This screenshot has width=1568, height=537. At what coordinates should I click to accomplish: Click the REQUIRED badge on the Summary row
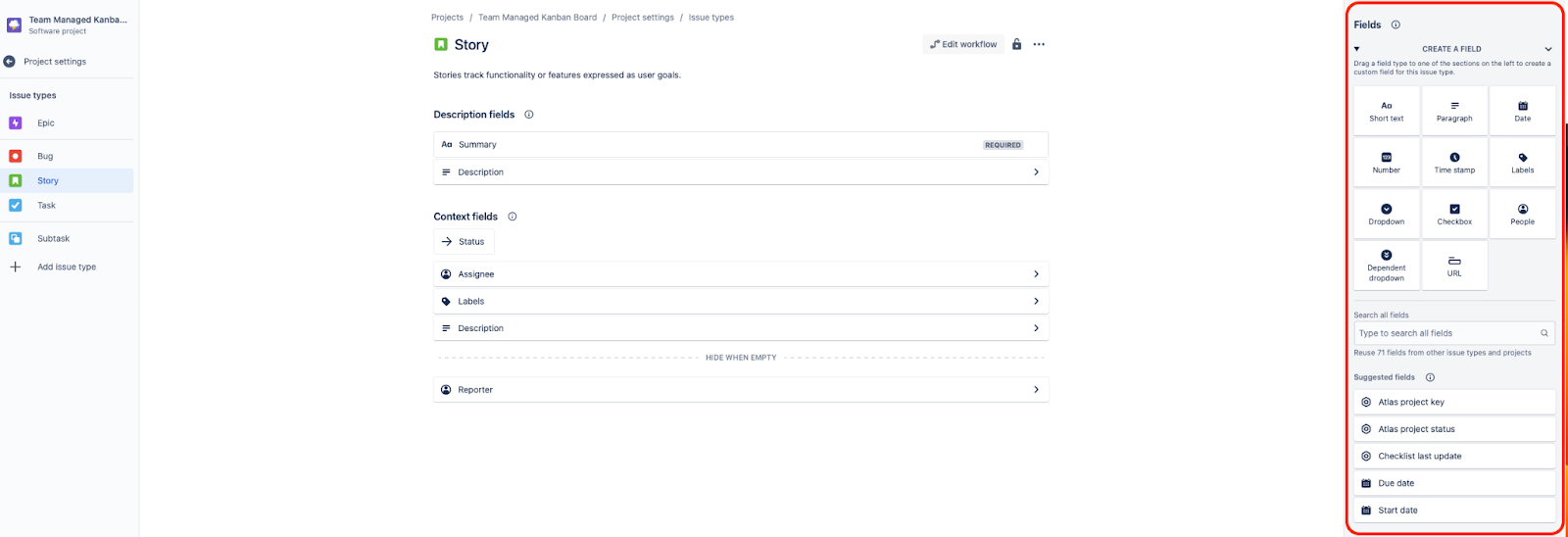point(1003,145)
